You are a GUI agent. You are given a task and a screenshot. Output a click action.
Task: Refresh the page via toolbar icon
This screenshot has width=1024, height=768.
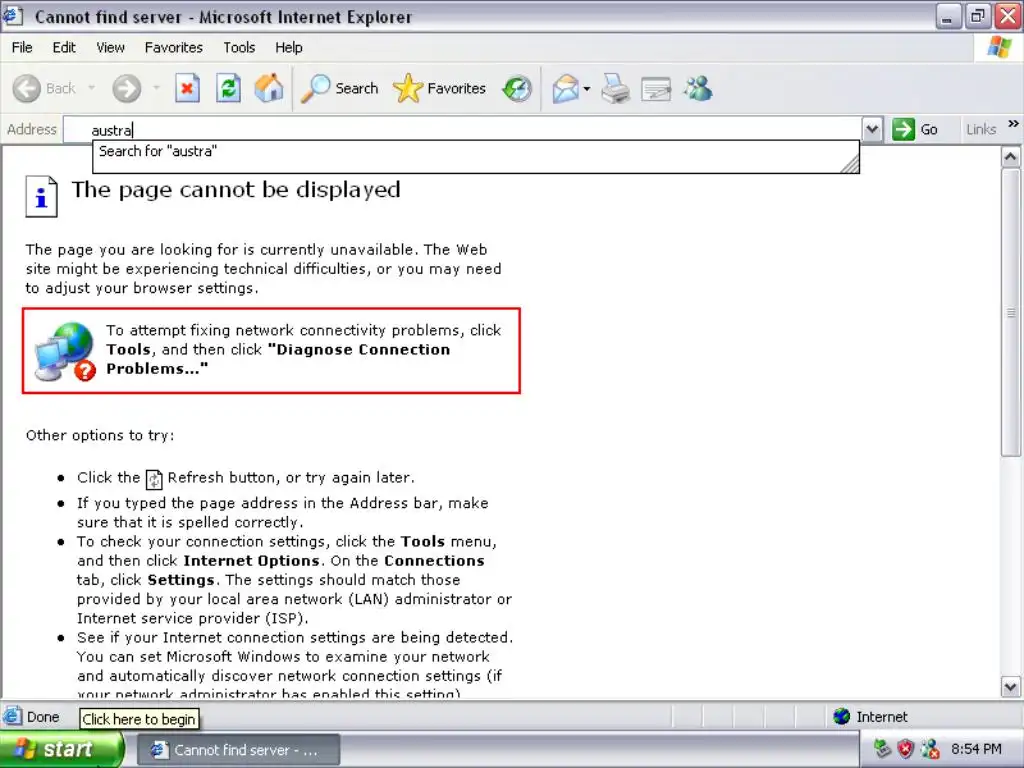point(228,88)
